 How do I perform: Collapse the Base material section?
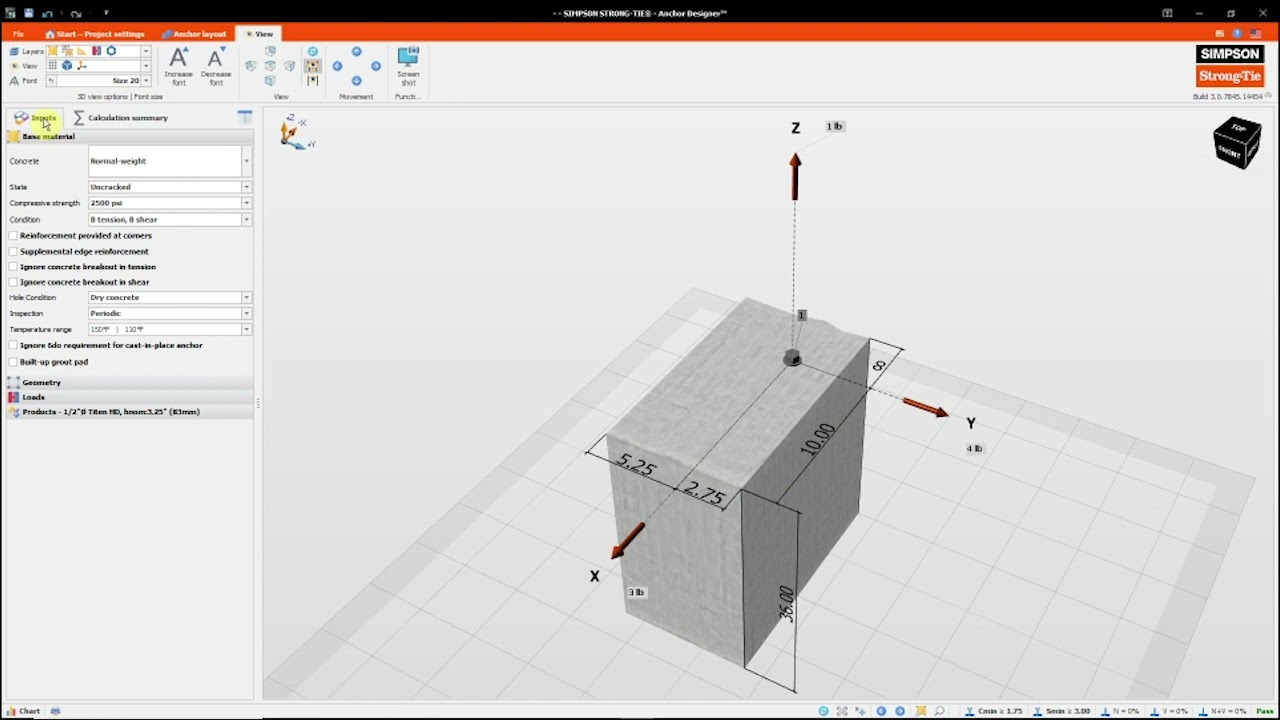130,136
